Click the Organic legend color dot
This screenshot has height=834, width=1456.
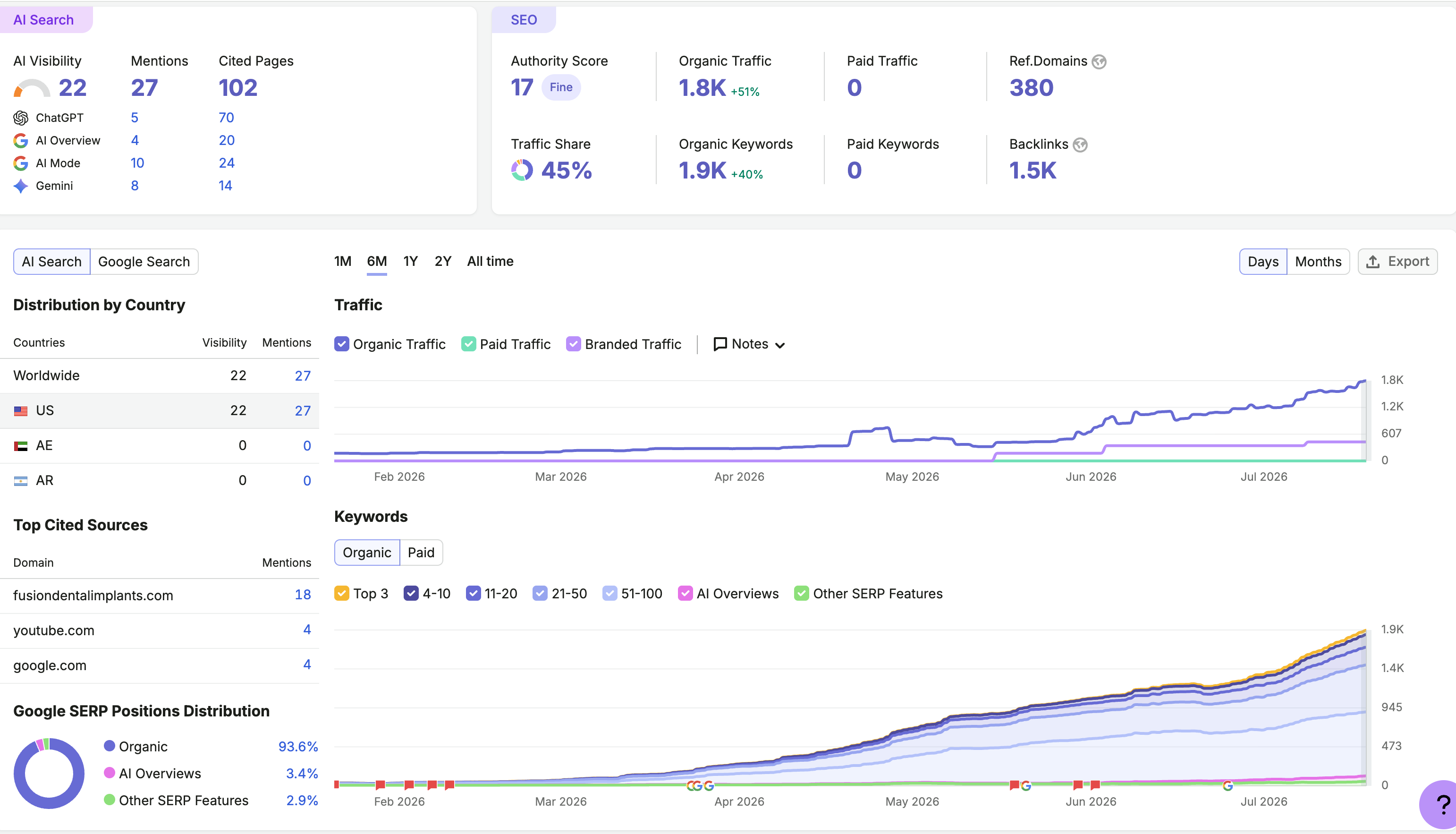click(x=110, y=746)
